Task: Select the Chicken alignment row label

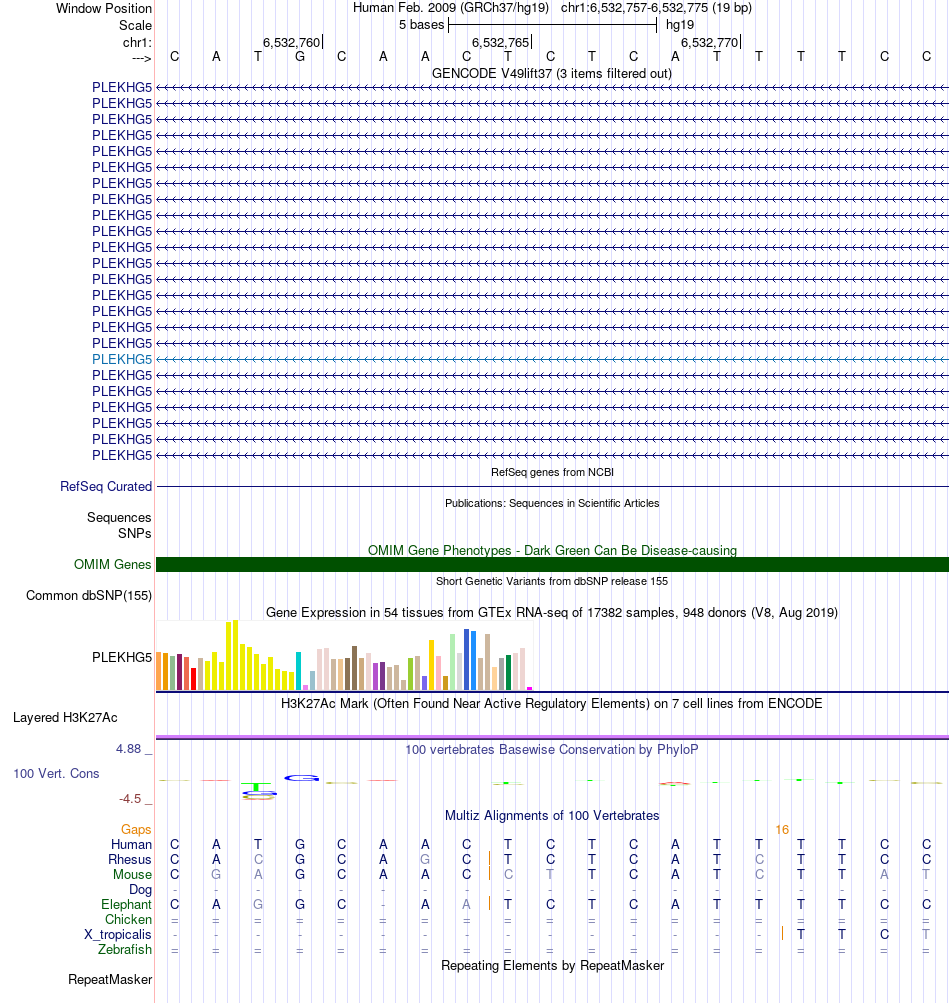Action: [x=128, y=920]
